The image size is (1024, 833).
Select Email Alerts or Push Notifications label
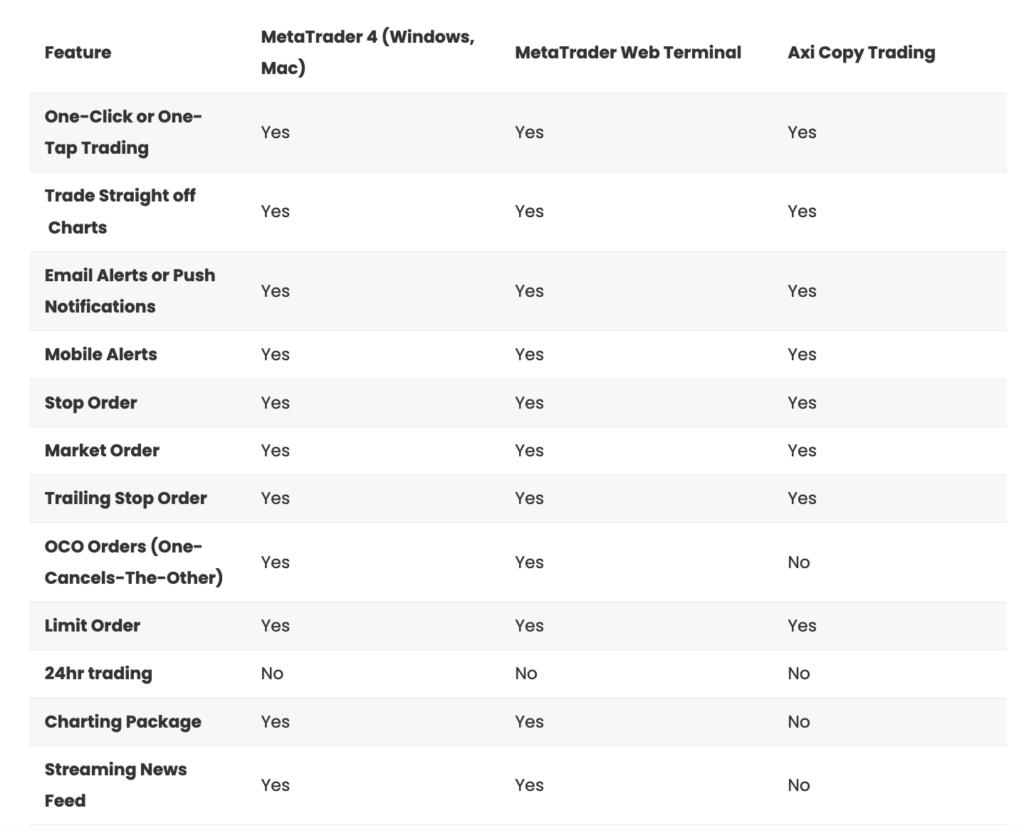tap(130, 291)
